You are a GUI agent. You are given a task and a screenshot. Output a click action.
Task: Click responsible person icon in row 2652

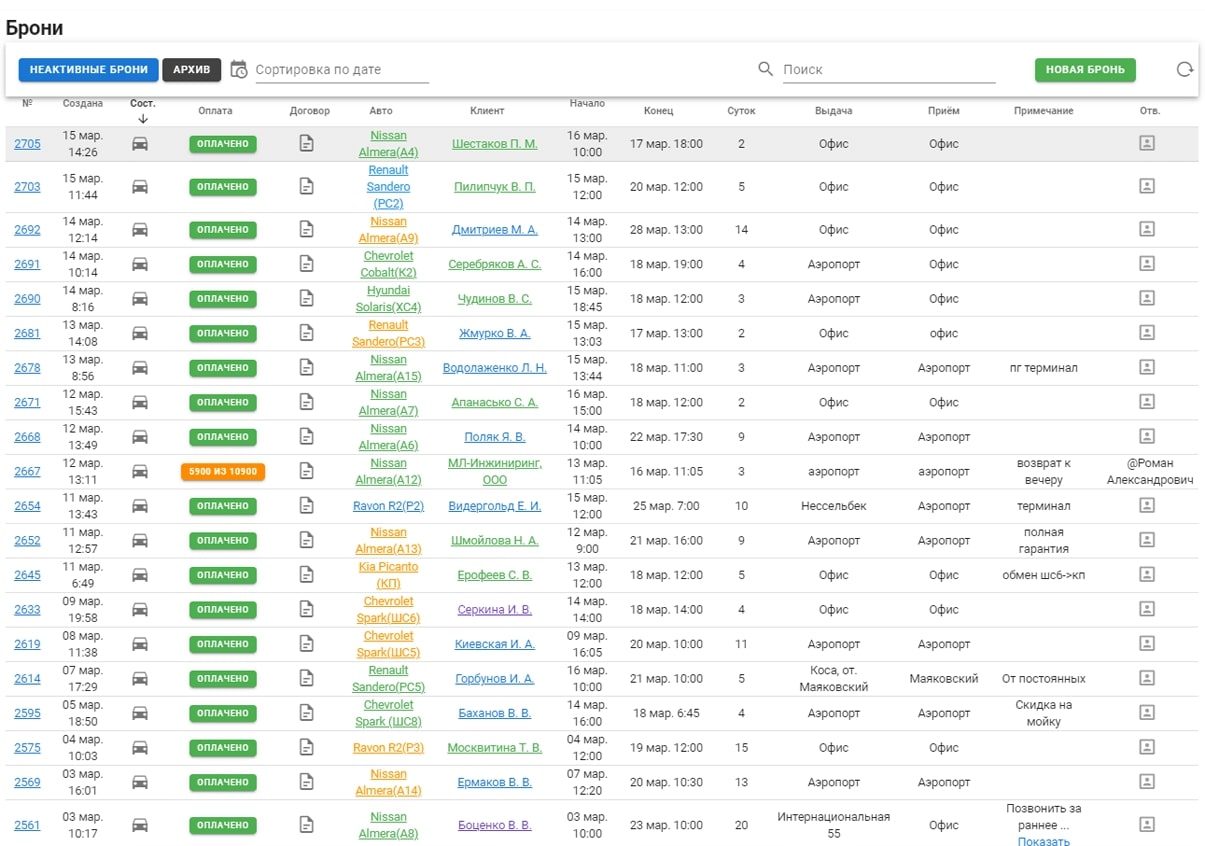1147,539
